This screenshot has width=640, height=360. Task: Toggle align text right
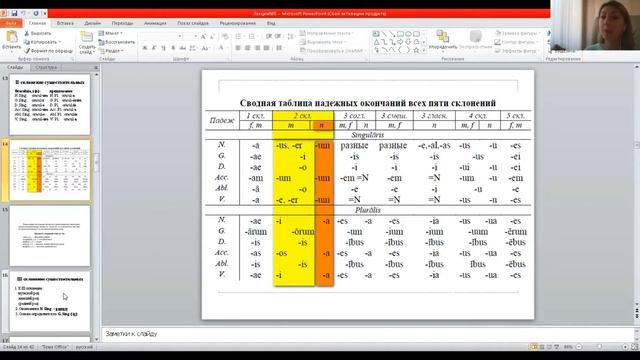pyautogui.click(x=257, y=48)
